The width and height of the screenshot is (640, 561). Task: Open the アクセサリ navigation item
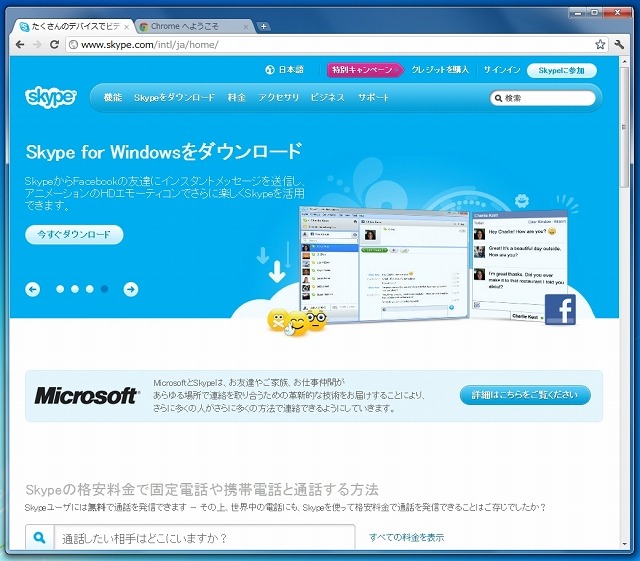click(278, 97)
